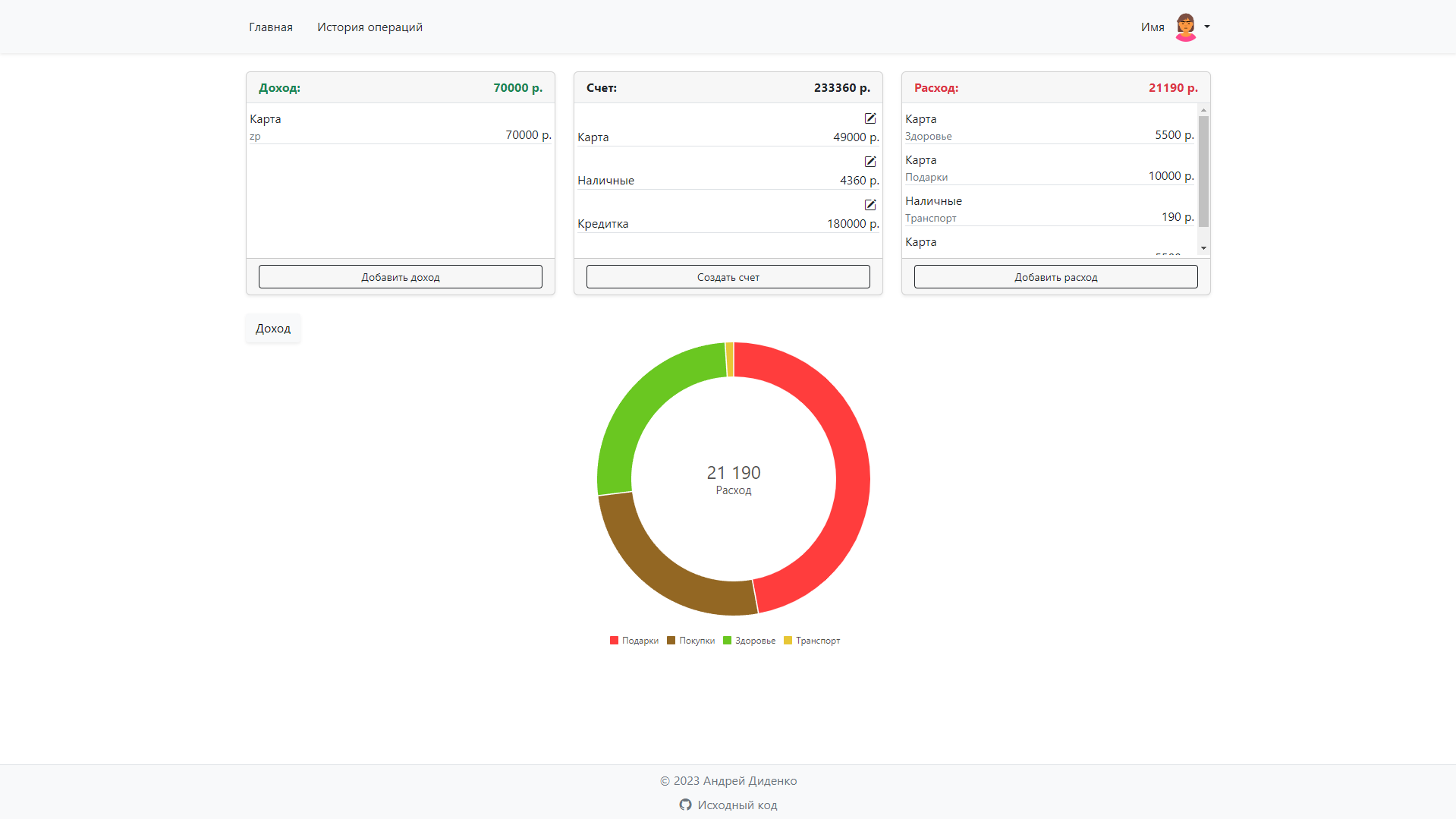Click the © 2023 Андрей Диденко text
1456x819 pixels.
pos(728,781)
